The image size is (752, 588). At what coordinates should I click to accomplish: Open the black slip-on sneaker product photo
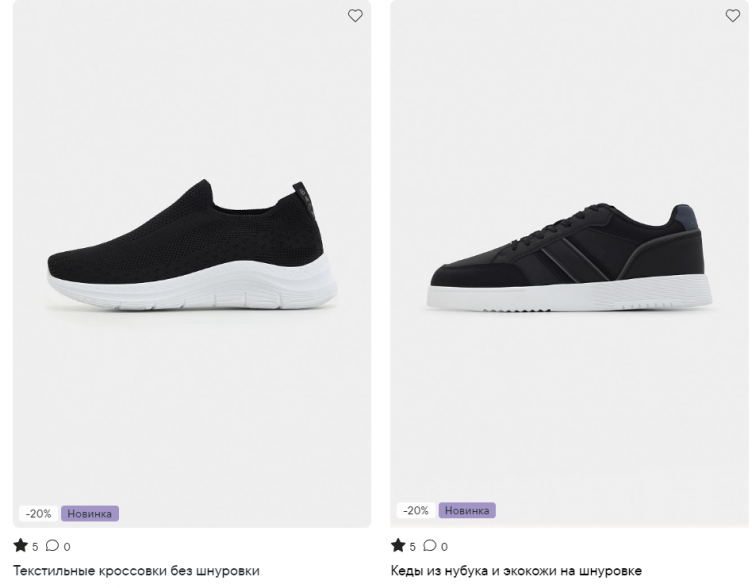(192, 240)
